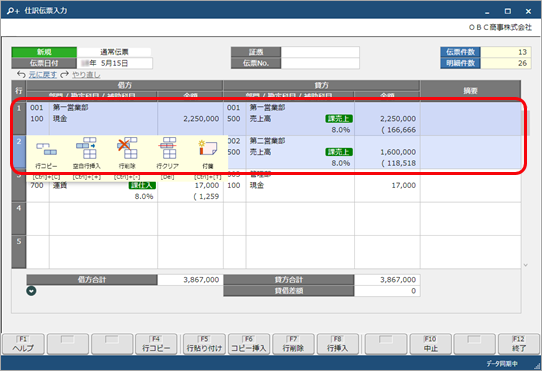Click the やり直し link
542x371 pixels.
(86, 74)
